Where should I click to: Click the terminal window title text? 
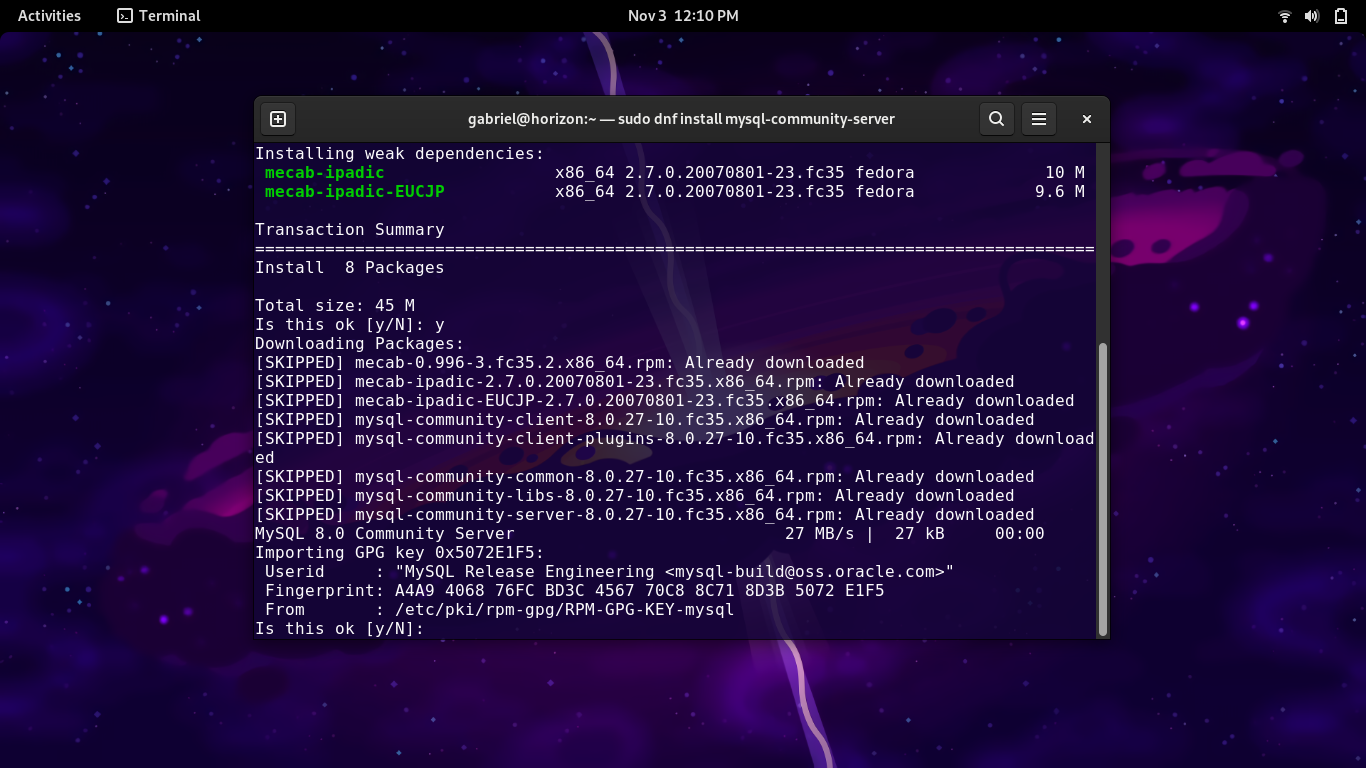tap(681, 119)
